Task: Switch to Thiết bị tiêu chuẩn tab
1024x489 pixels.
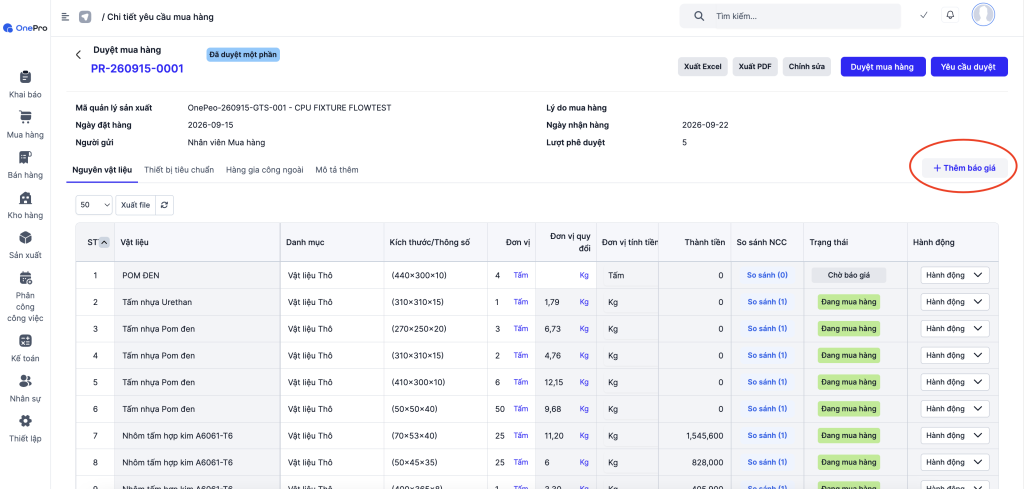Action: click(179, 170)
